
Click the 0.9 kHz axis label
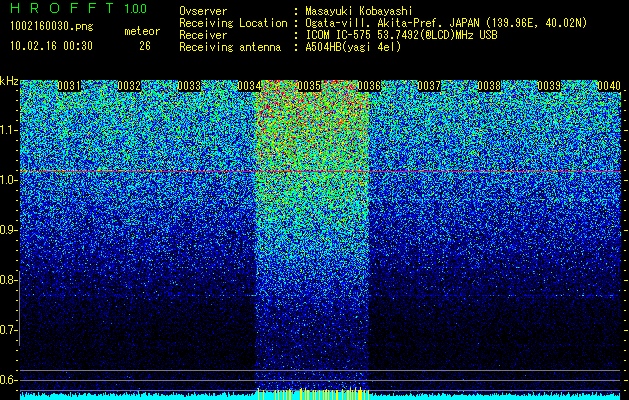click(8, 230)
